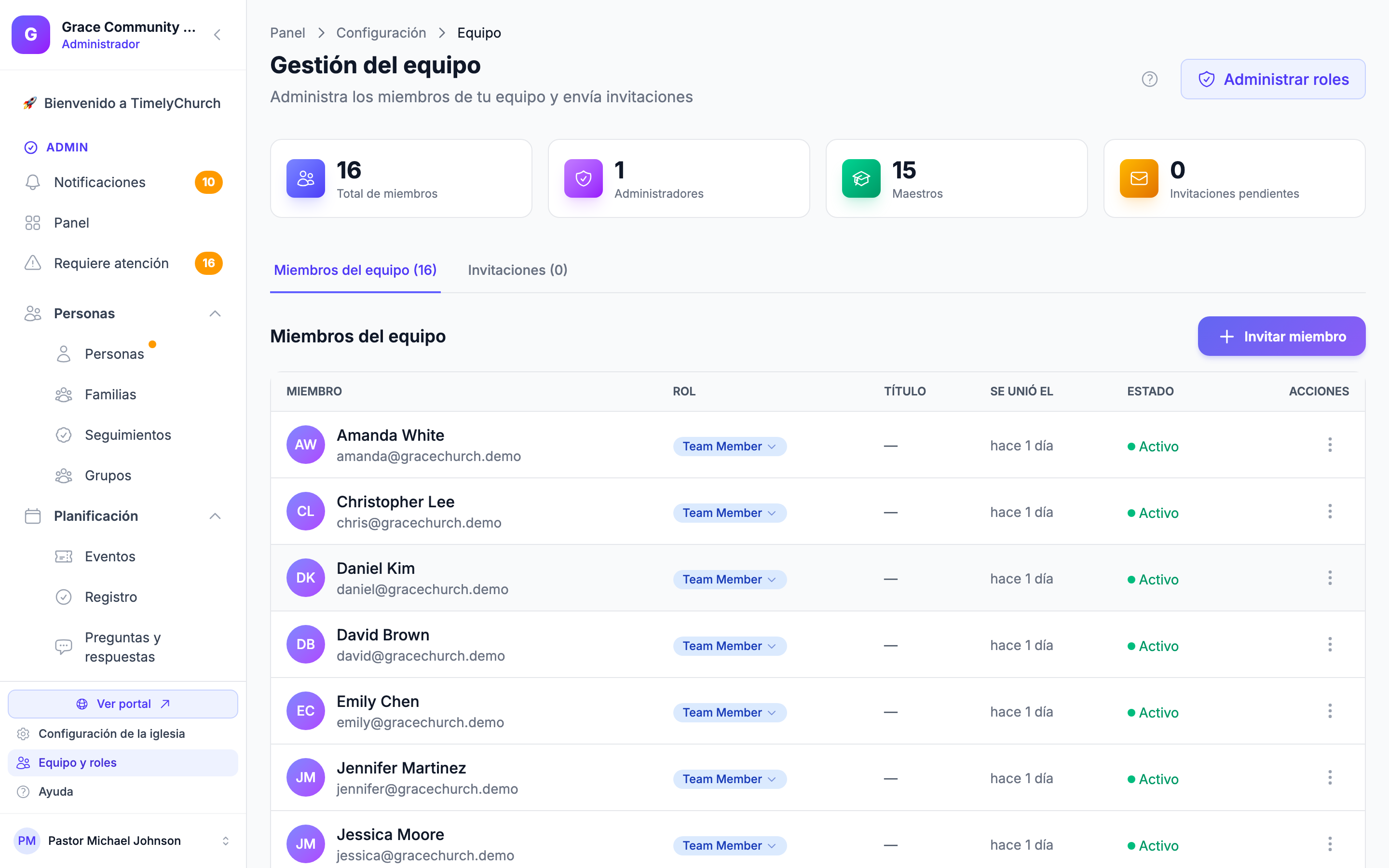
Task: Open actions menu for Daniel Kim
Action: (x=1329, y=578)
